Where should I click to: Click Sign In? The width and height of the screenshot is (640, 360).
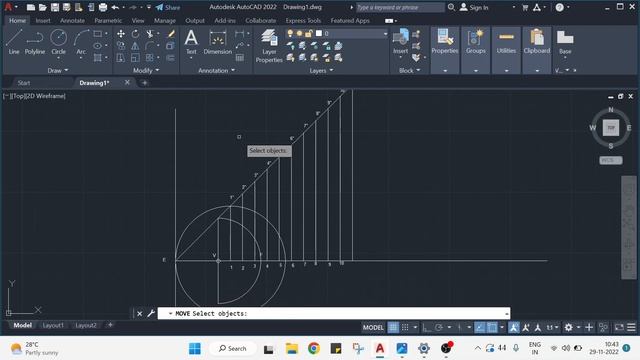[x=474, y=7]
